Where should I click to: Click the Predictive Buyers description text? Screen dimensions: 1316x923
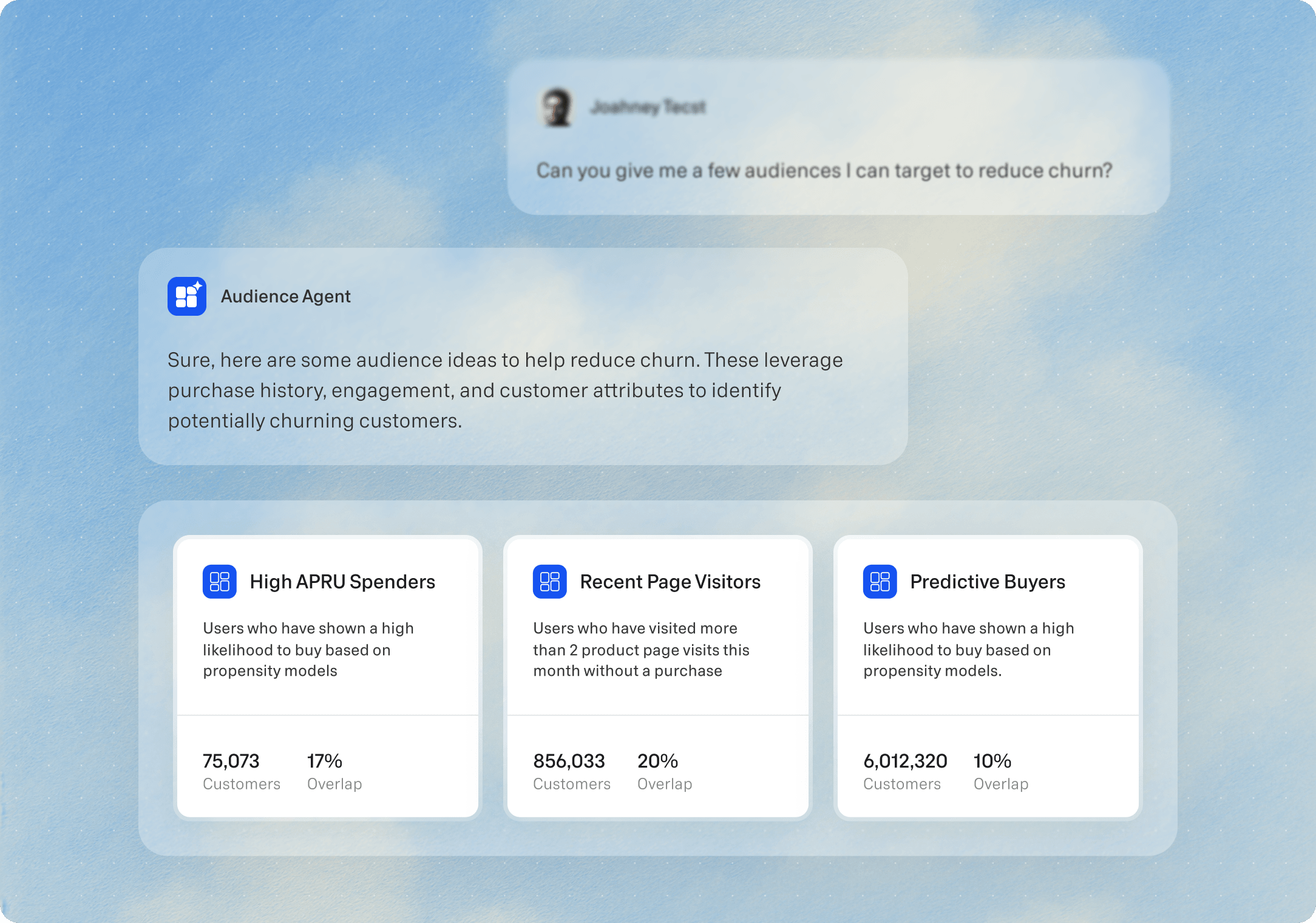coord(968,650)
